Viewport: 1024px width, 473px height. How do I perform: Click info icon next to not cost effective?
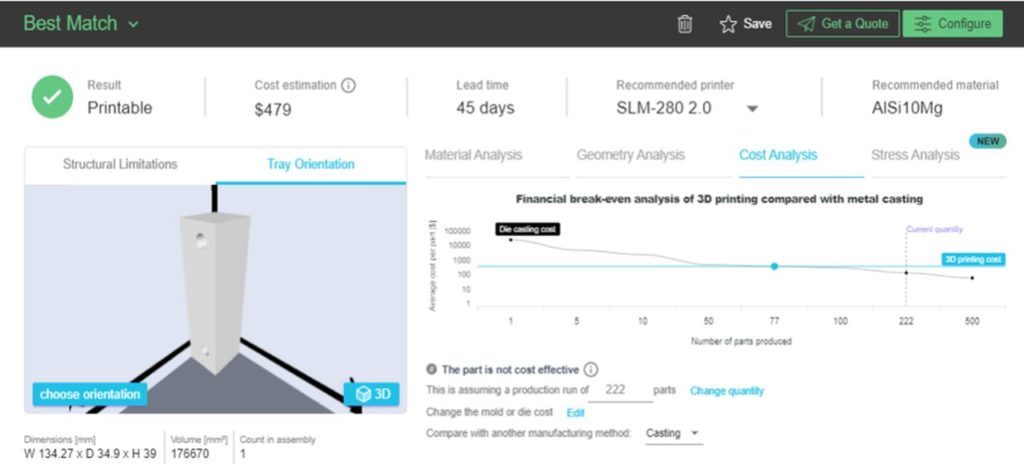tap(591, 369)
